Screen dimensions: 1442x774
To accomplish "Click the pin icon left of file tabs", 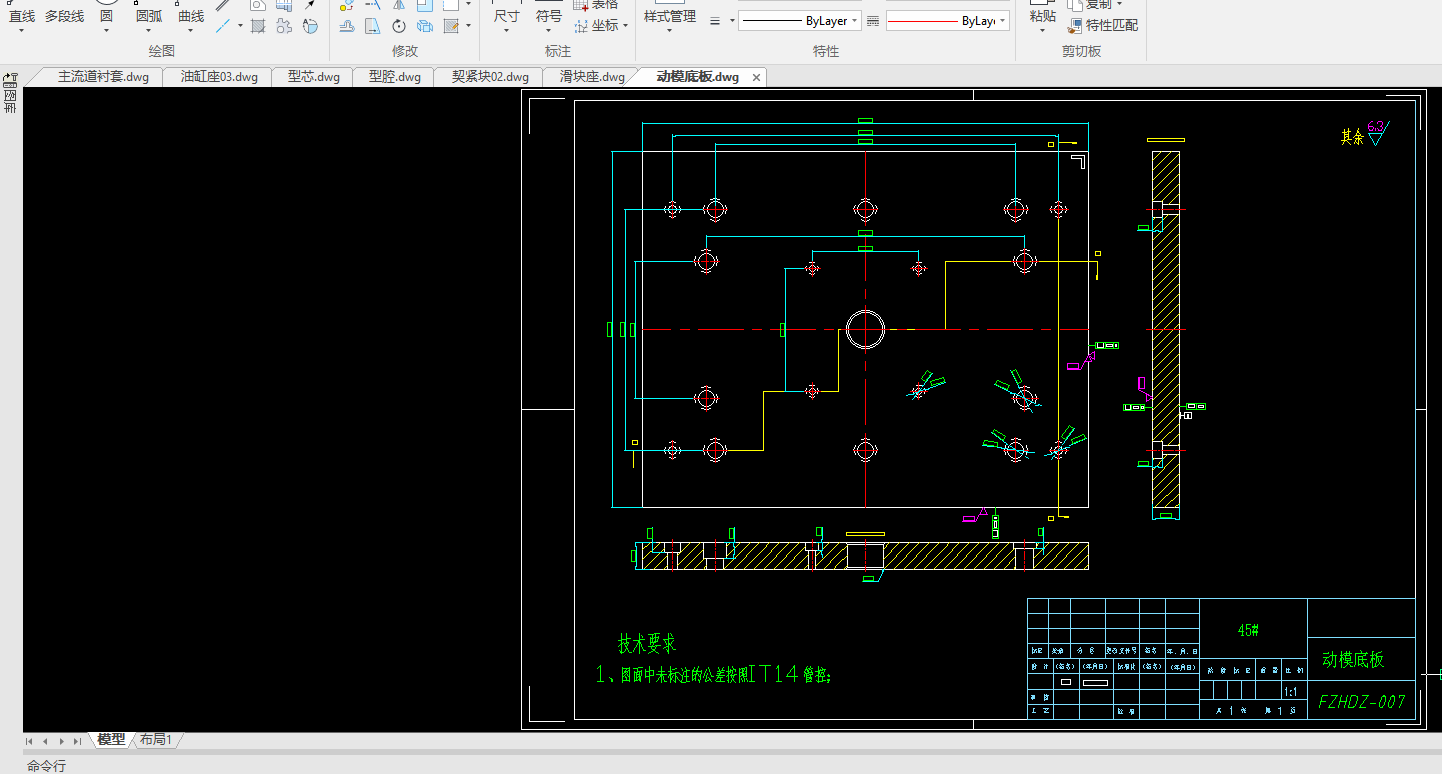I will click(11, 77).
